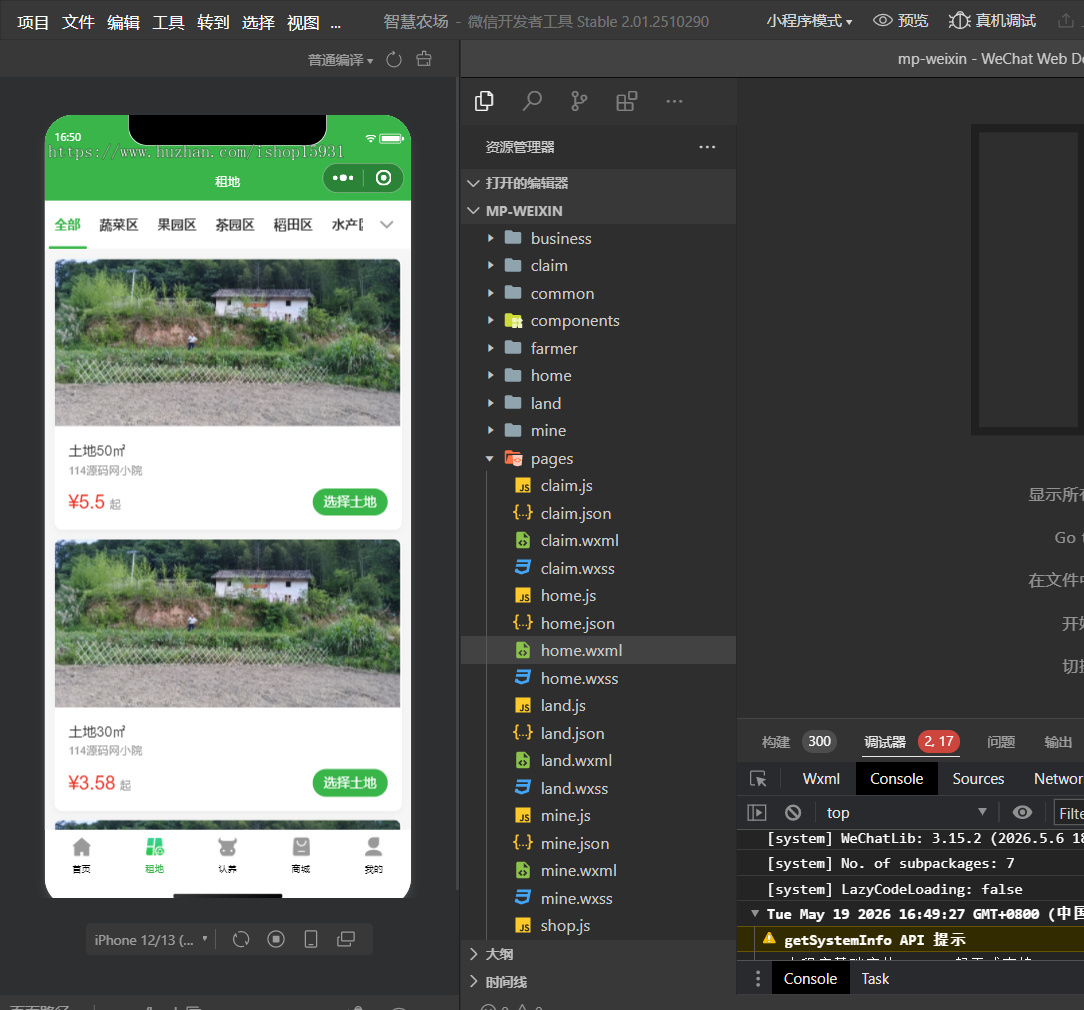Close mini program via capsule circle button
The height and width of the screenshot is (1010, 1084).
[x=383, y=178]
